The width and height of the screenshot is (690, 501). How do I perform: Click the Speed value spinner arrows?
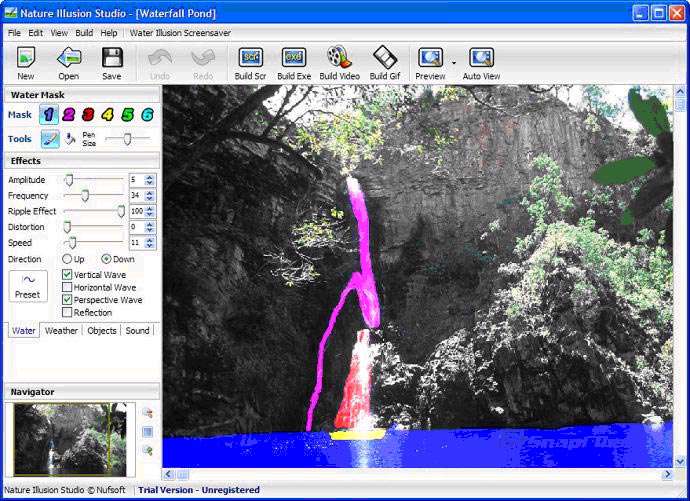(150, 243)
